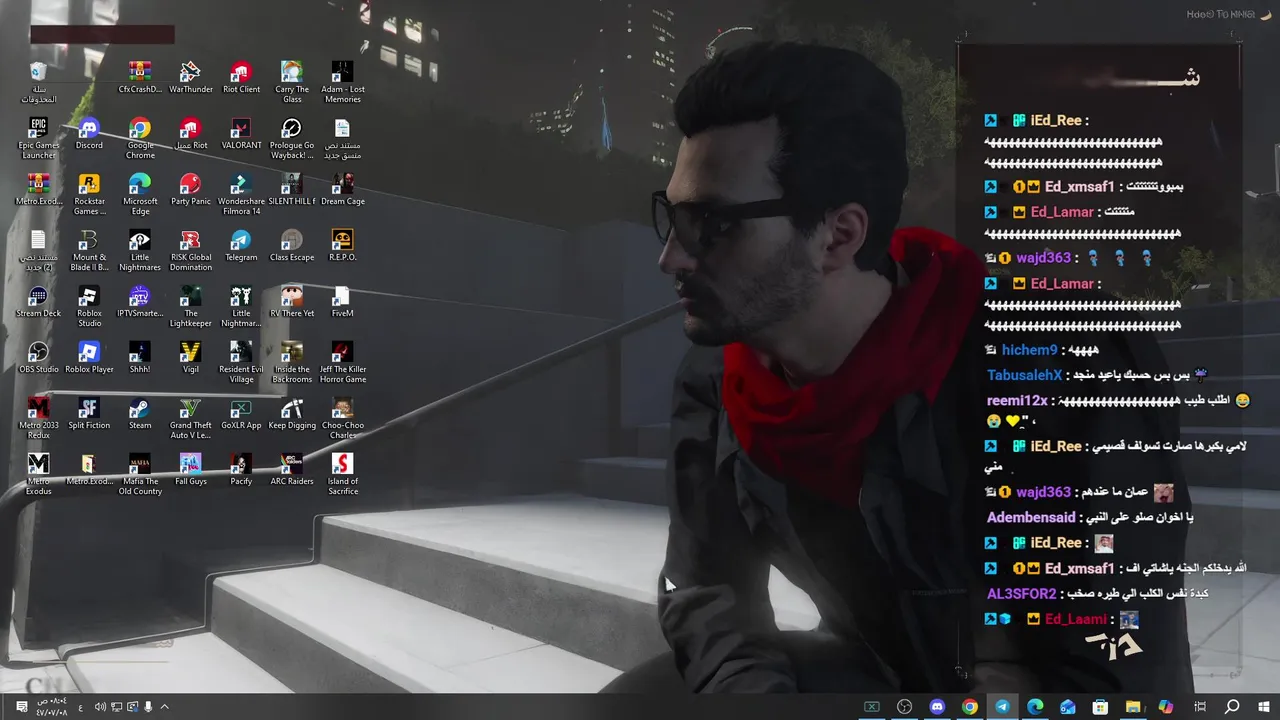The height and width of the screenshot is (720, 1280).
Task: Switch to Telegram in the taskbar
Action: click(x=1002, y=707)
